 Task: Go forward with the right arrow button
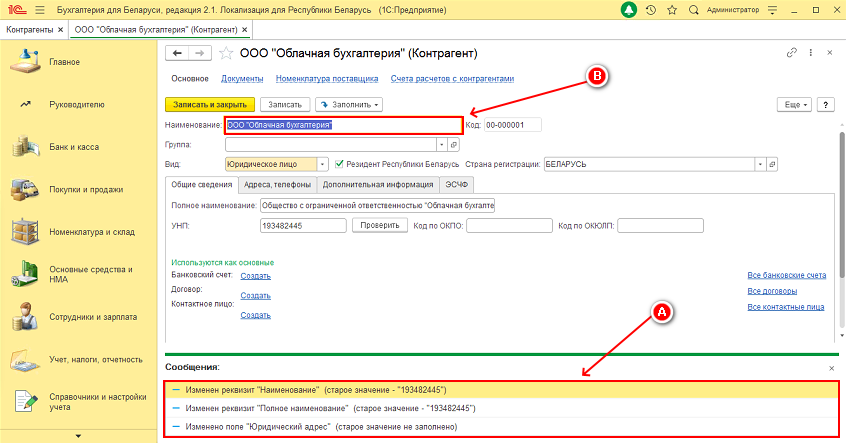pyautogui.click(x=200, y=53)
